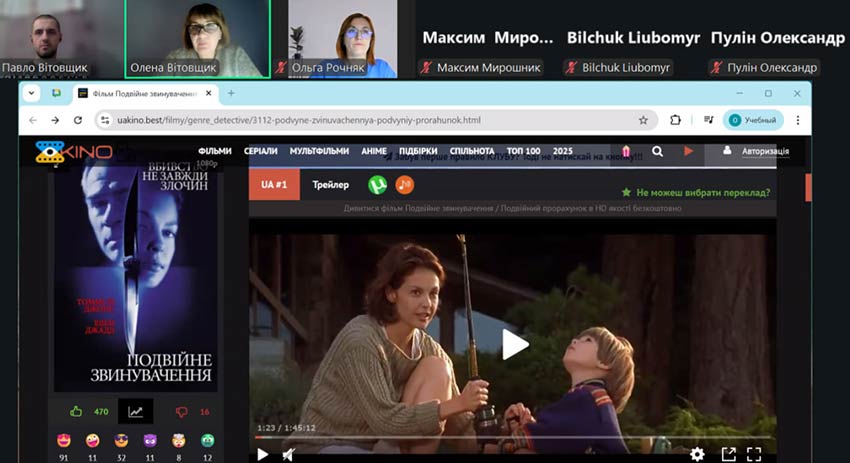Open the browser extensions puzzle icon
The width and height of the screenshot is (850, 463).
coord(676,120)
